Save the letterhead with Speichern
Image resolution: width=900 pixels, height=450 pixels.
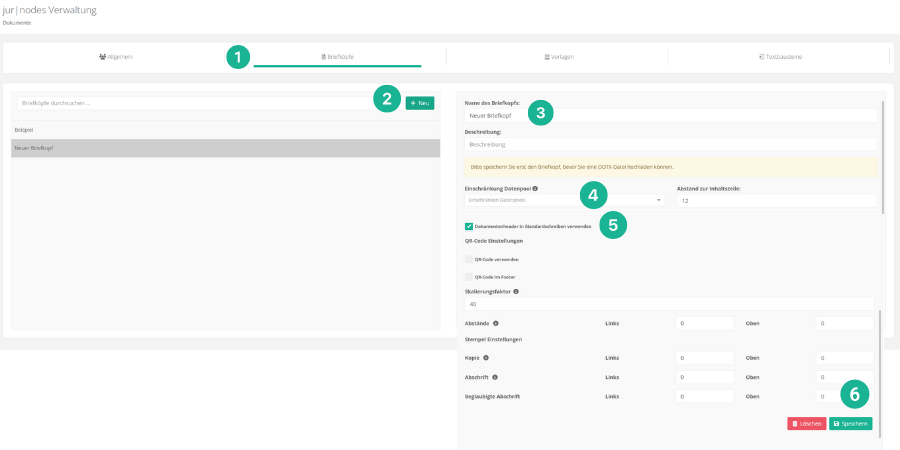[850, 424]
